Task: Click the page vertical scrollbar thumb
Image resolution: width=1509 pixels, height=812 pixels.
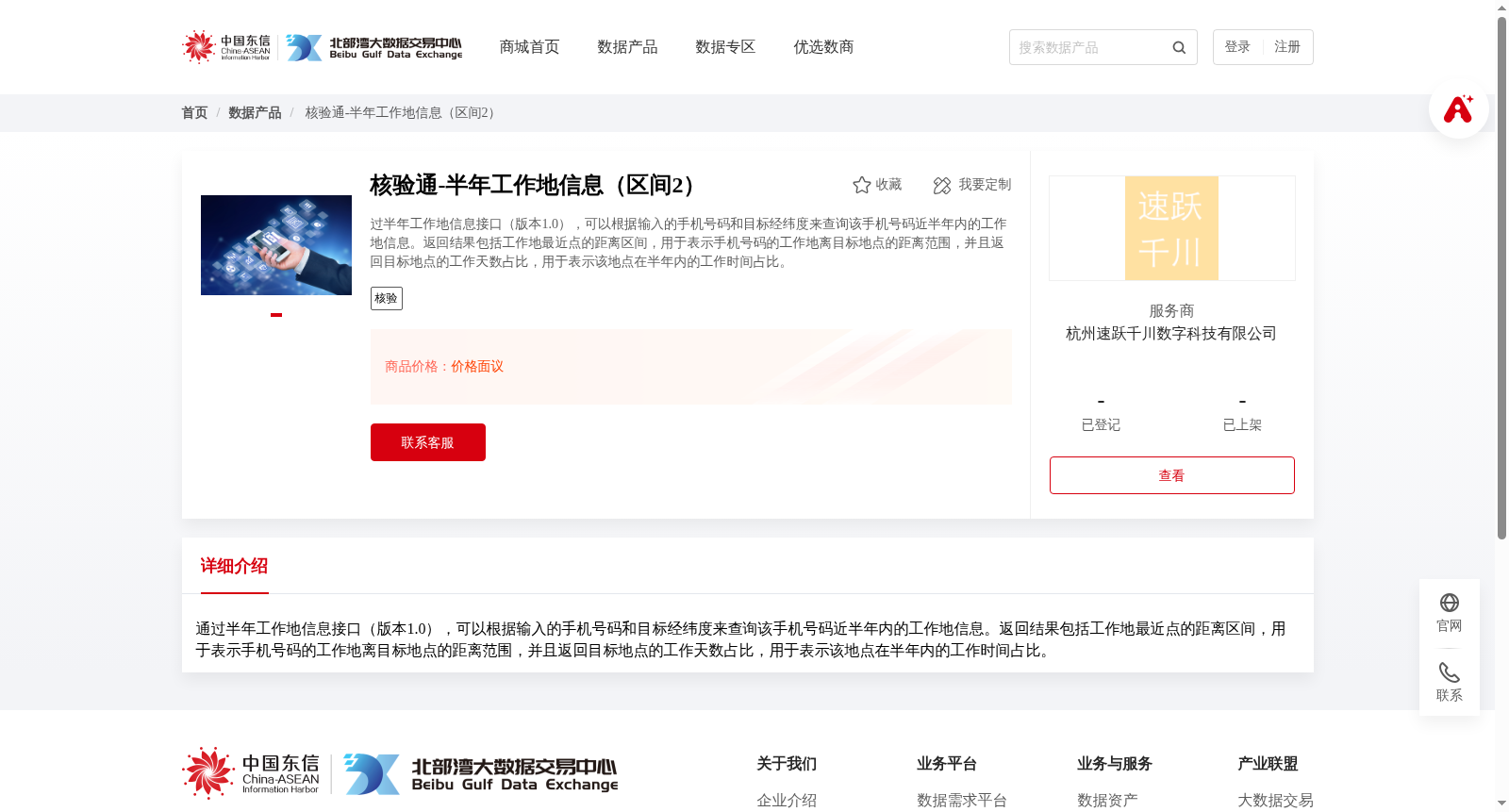Action: coord(1501,278)
